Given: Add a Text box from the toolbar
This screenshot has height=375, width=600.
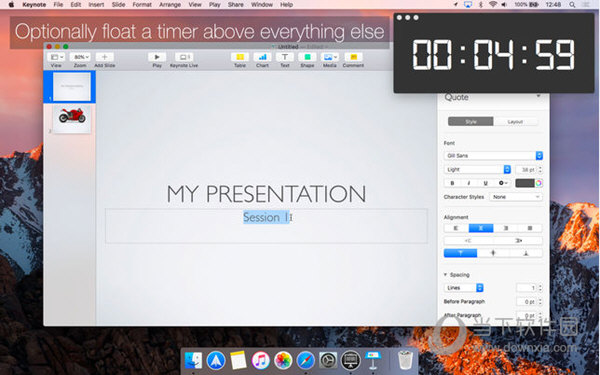Looking at the screenshot, I should click(x=285, y=57).
